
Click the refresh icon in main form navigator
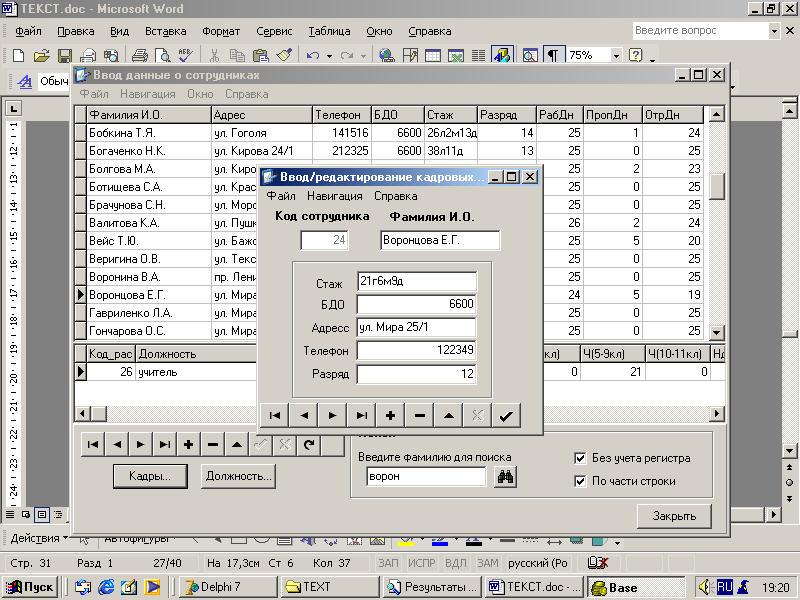(309, 444)
